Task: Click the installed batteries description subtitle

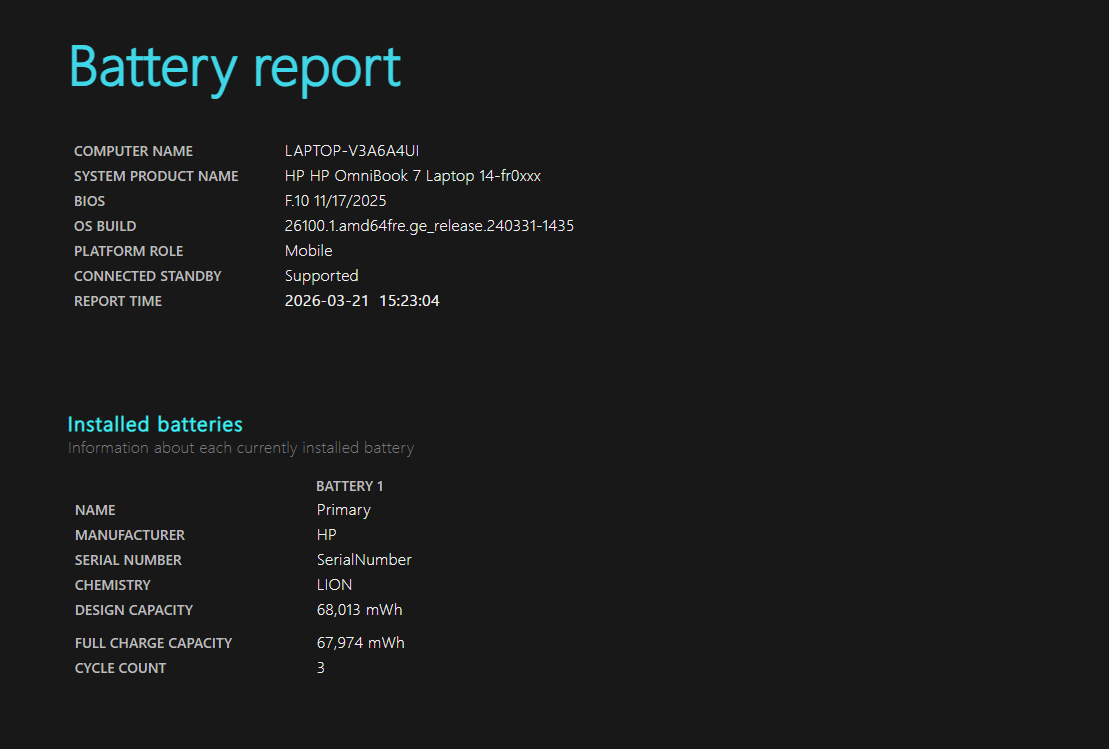Action: click(x=240, y=448)
